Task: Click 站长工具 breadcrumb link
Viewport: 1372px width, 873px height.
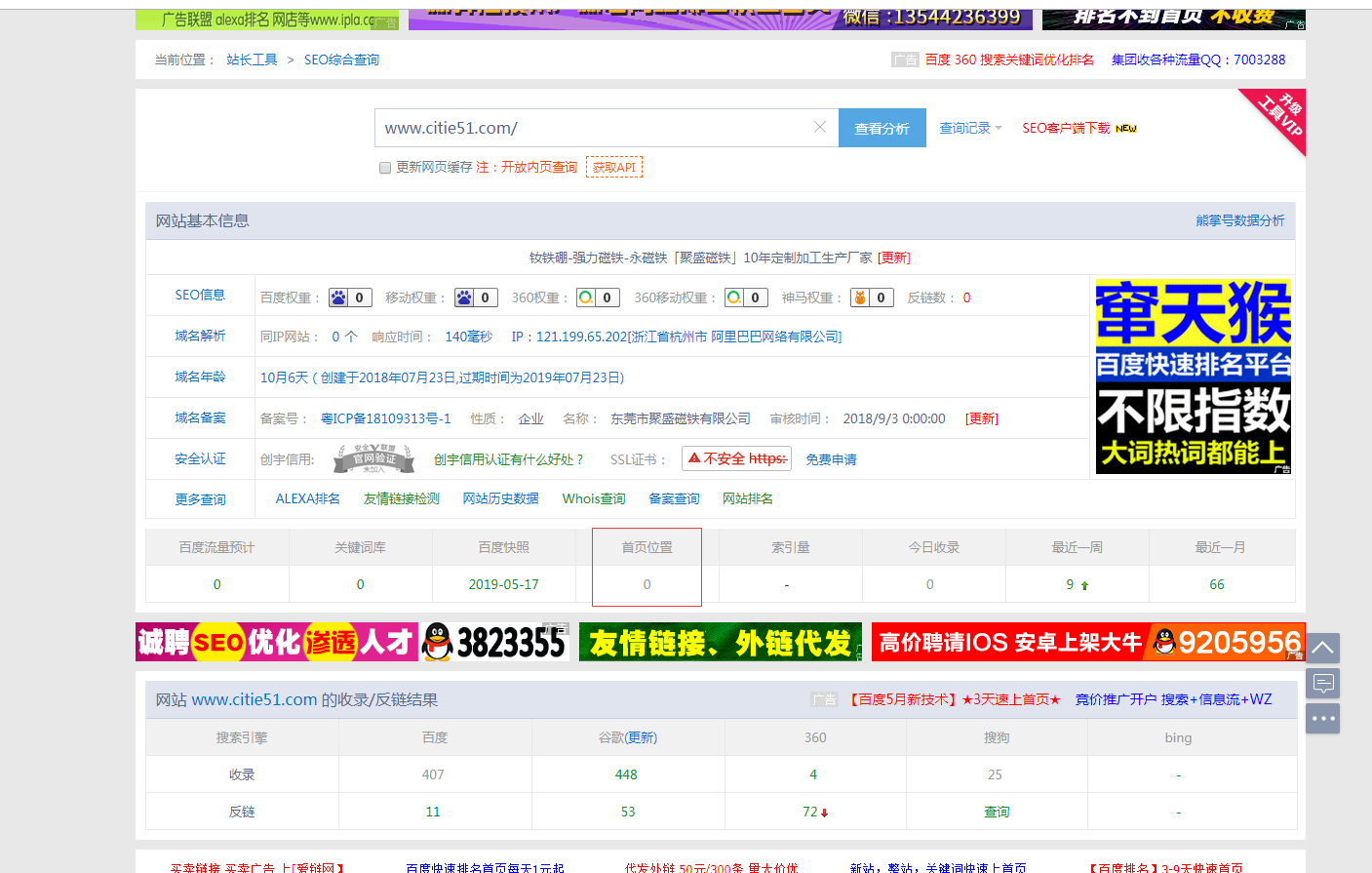Action: (253, 60)
